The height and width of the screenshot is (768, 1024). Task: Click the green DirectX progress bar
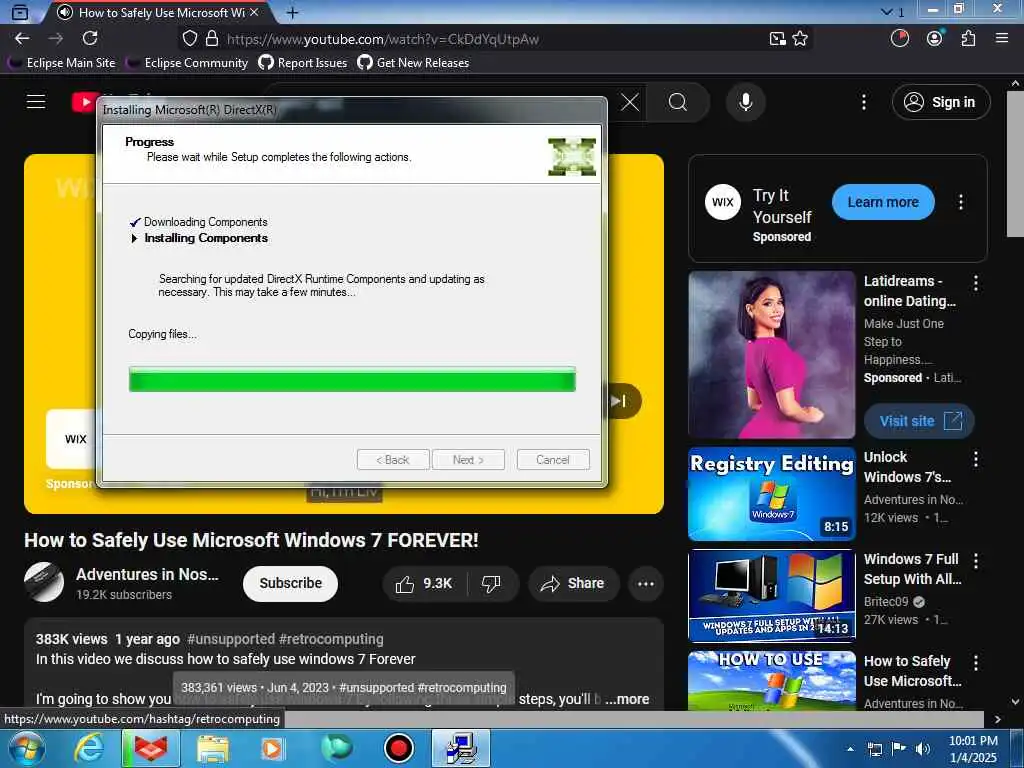pyautogui.click(x=352, y=379)
